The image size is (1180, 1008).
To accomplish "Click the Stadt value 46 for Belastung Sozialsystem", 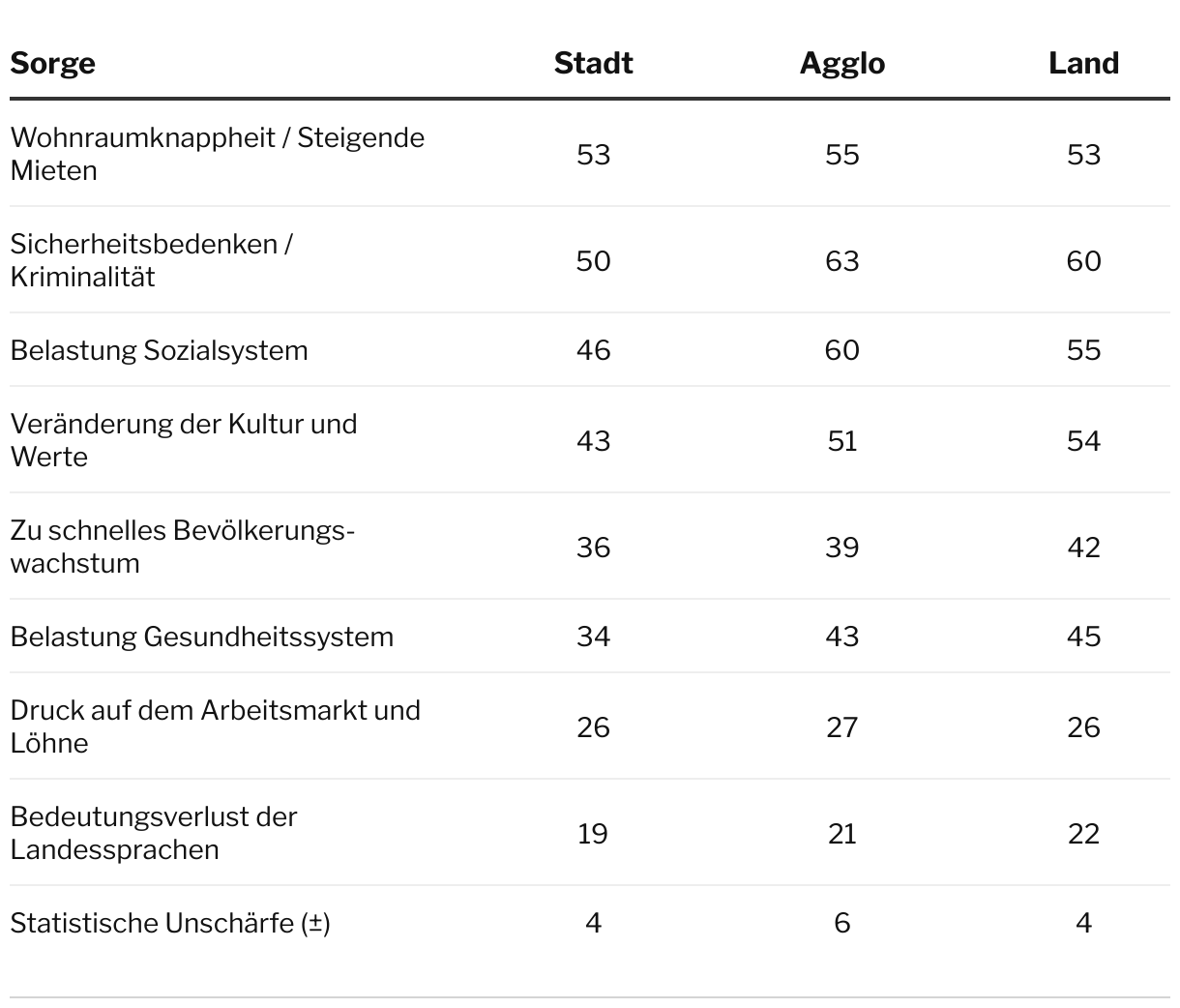I will click(x=593, y=350).
